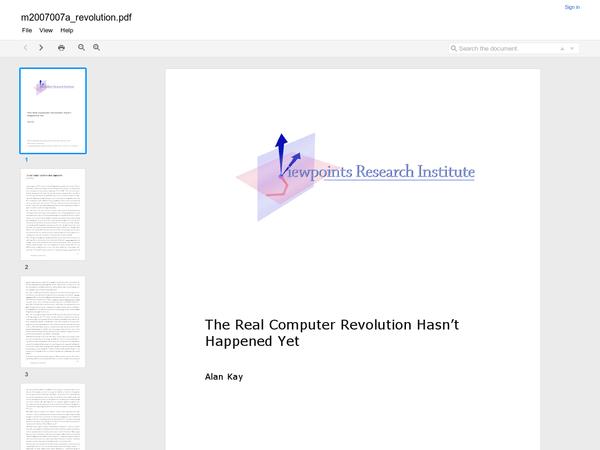Viewport: 600px width, 450px height.
Task: Open the Help menu
Action: (x=67, y=30)
